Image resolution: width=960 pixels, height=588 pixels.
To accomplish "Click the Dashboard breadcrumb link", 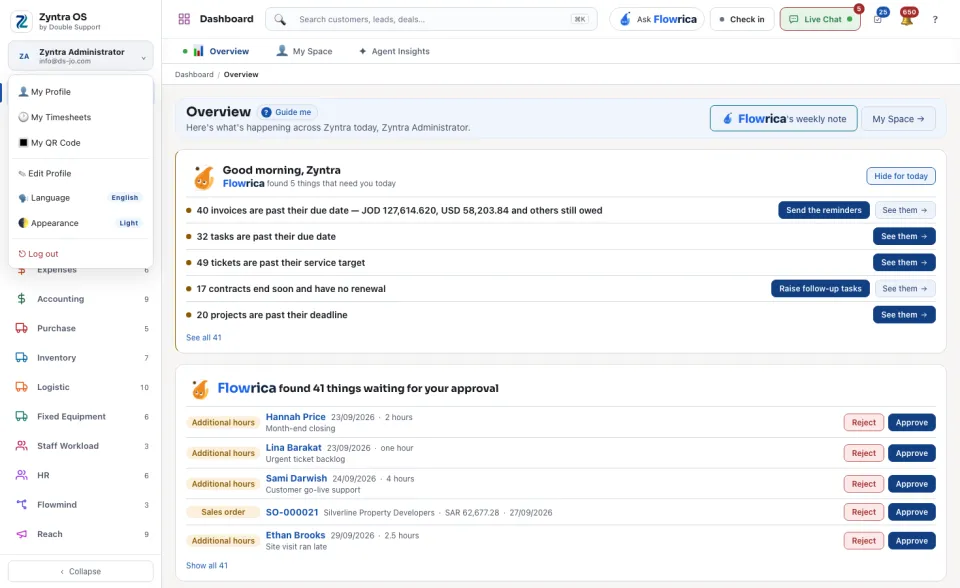I will [194, 75].
